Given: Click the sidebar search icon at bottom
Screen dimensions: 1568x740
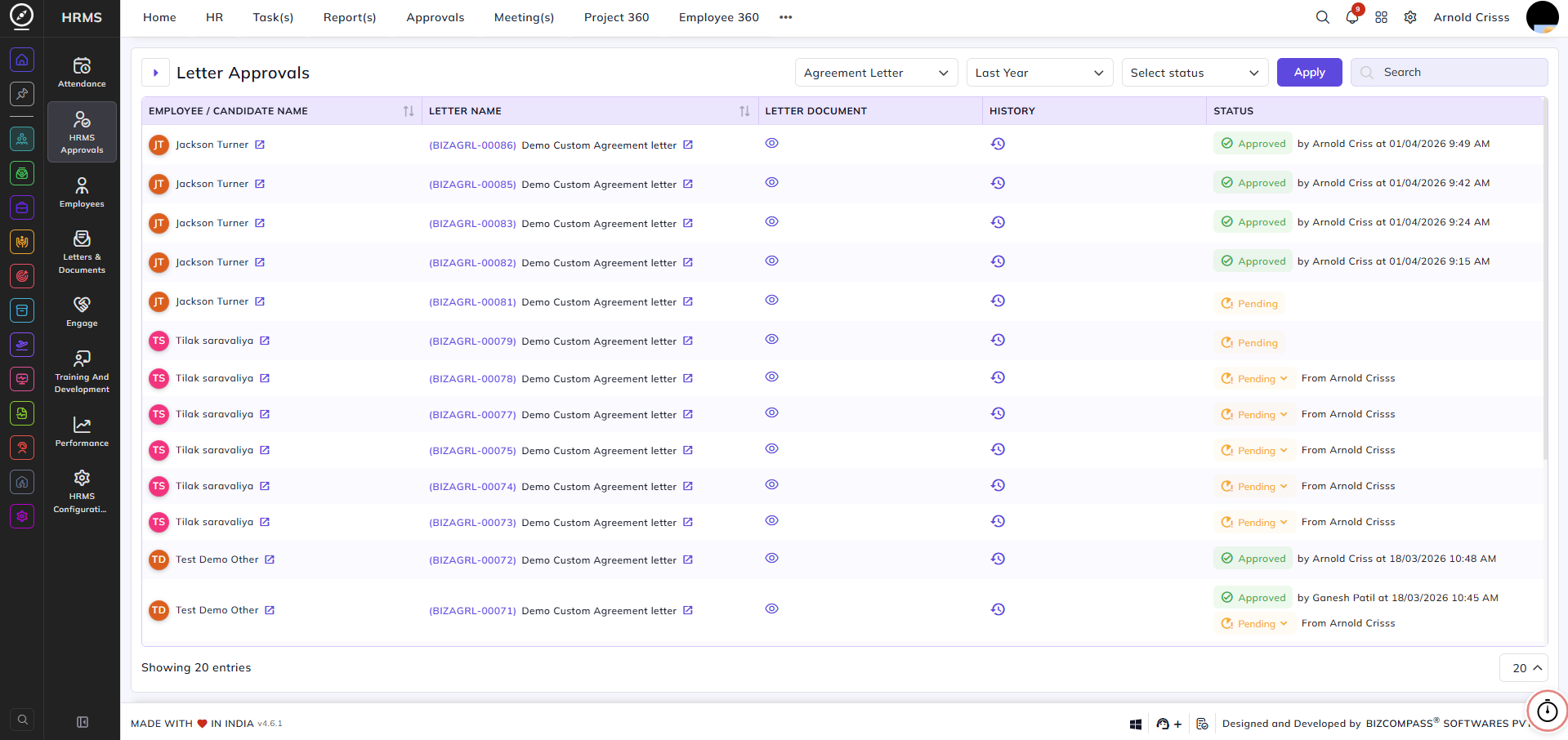Looking at the screenshot, I should [x=22, y=720].
